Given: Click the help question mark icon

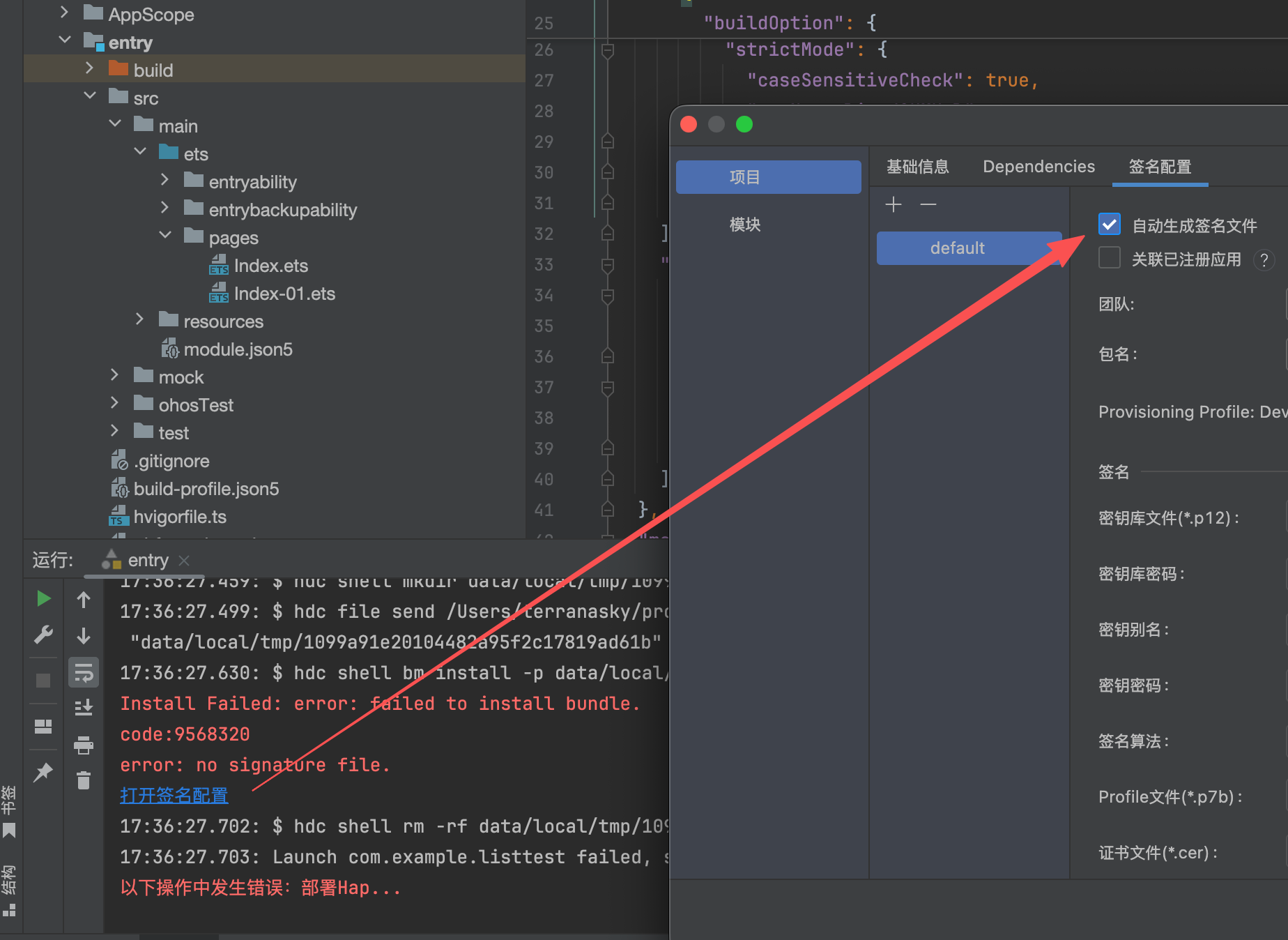Looking at the screenshot, I should pos(1264,260).
